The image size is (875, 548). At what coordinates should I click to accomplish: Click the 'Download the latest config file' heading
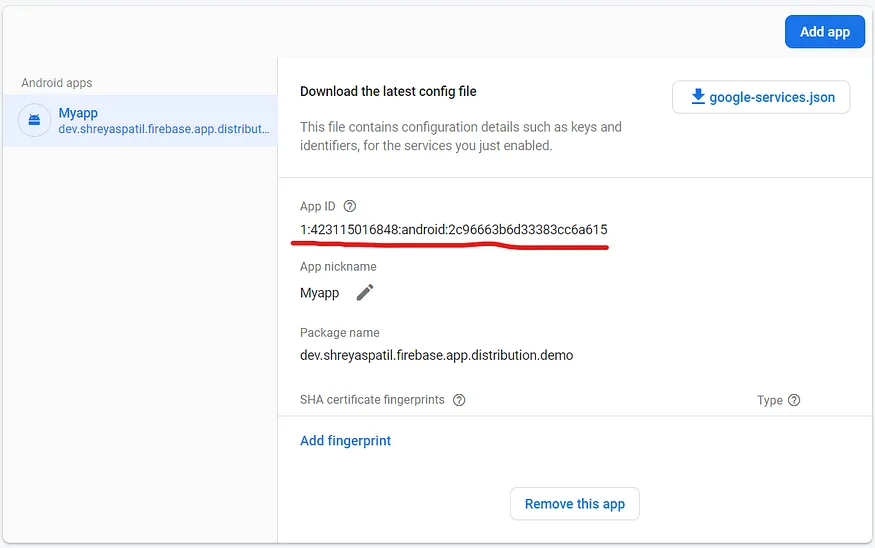[388, 92]
